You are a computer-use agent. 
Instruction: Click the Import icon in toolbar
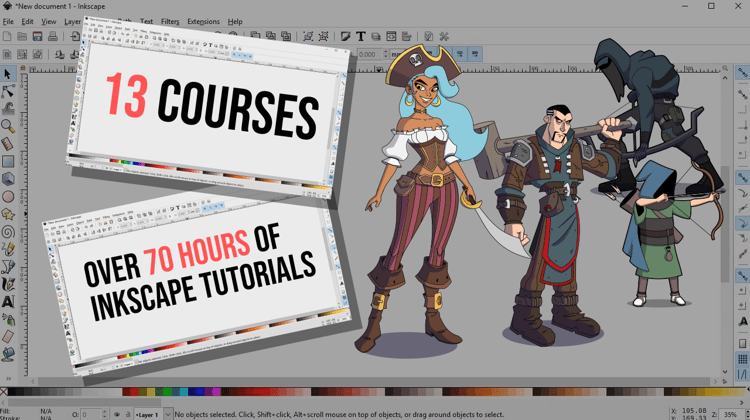(75, 36)
